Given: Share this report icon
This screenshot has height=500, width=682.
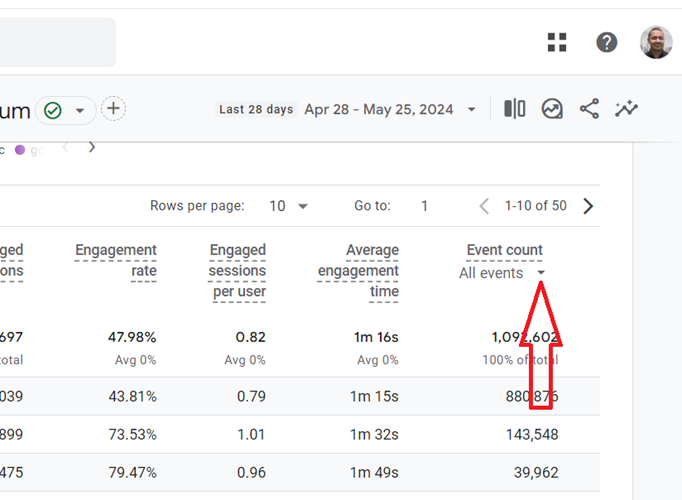Looking at the screenshot, I should pos(589,109).
